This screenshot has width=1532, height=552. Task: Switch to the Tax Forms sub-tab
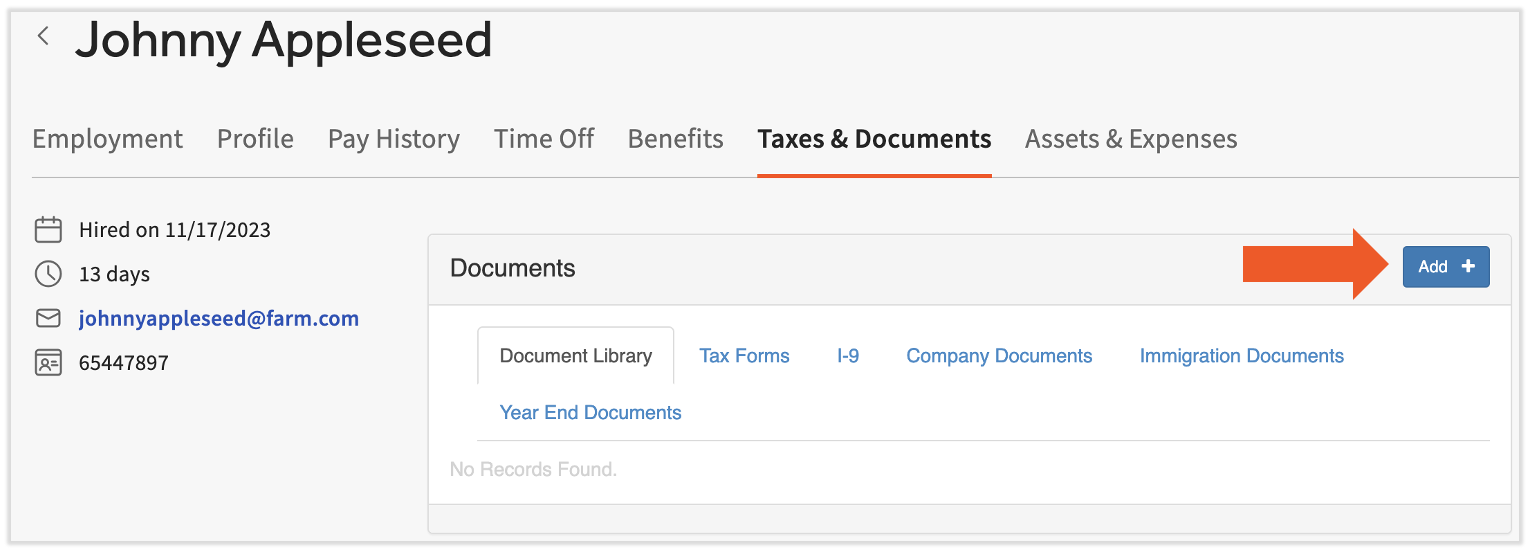pos(744,356)
